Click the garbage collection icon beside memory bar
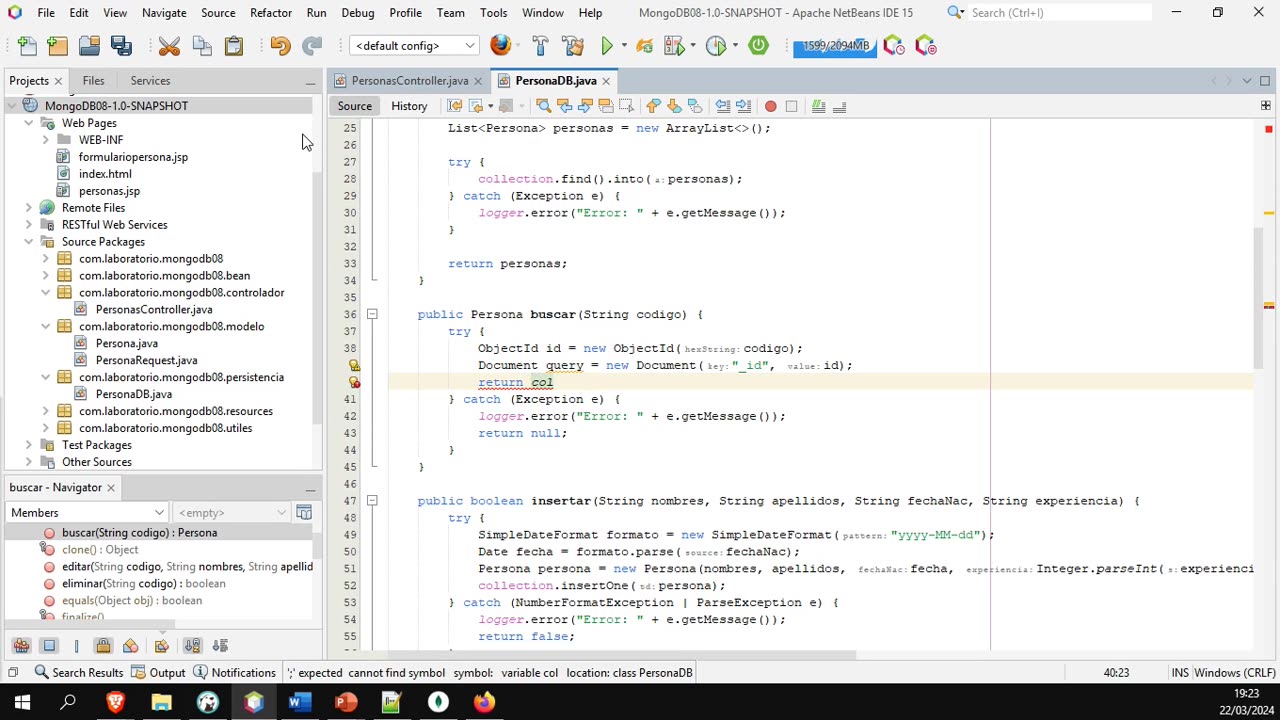This screenshot has height=720, width=1280. pos(894,46)
